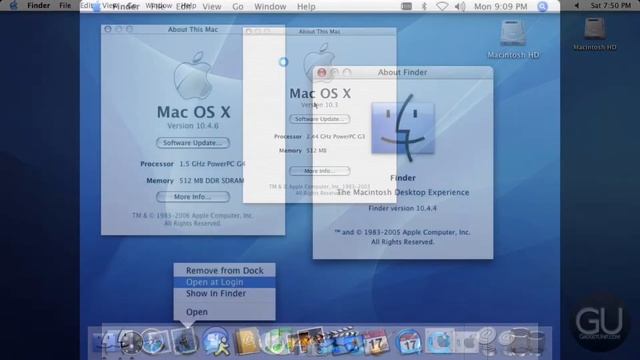The width and height of the screenshot is (640, 360).
Task: Open the large Help menu
Action: tap(306, 7)
